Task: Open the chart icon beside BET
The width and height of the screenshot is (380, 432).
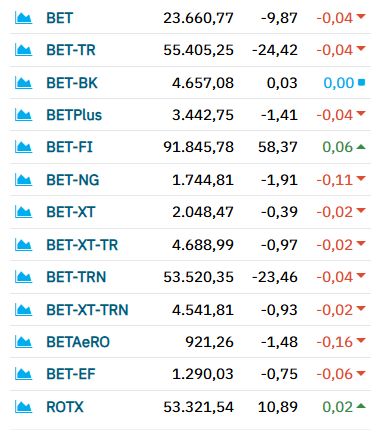Action: coord(23,18)
